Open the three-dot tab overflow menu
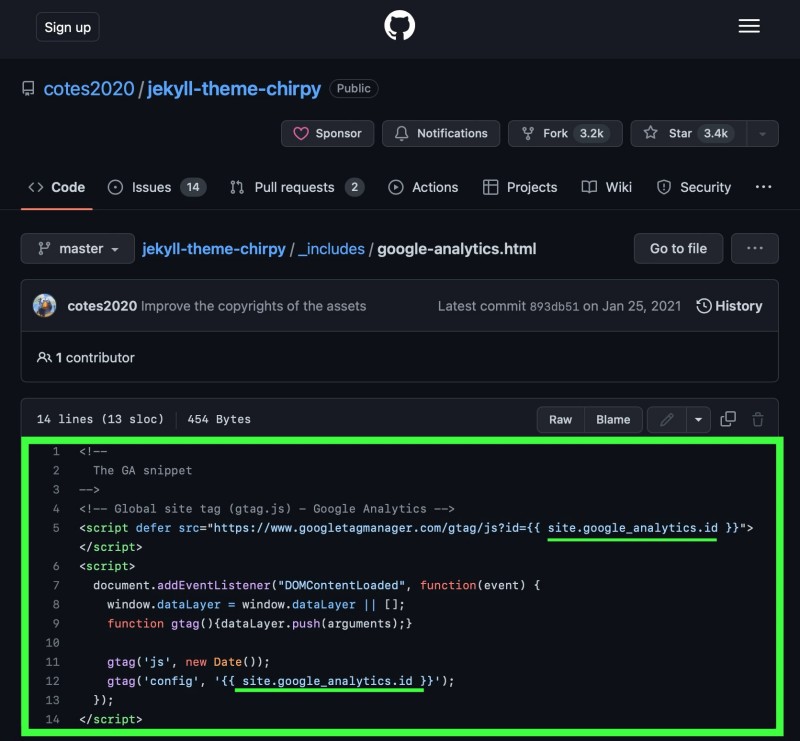Viewport: 800px width, 741px height. [x=763, y=187]
